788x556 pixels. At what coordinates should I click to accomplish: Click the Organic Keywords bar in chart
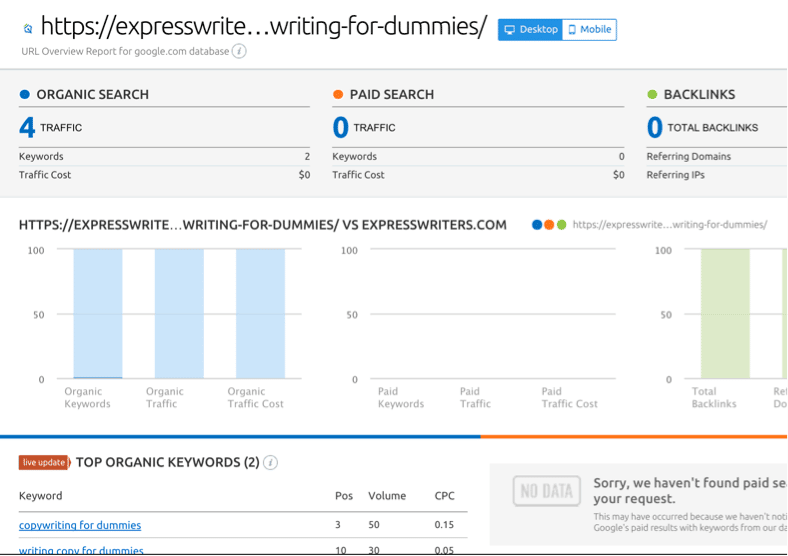tap(98, 314)
